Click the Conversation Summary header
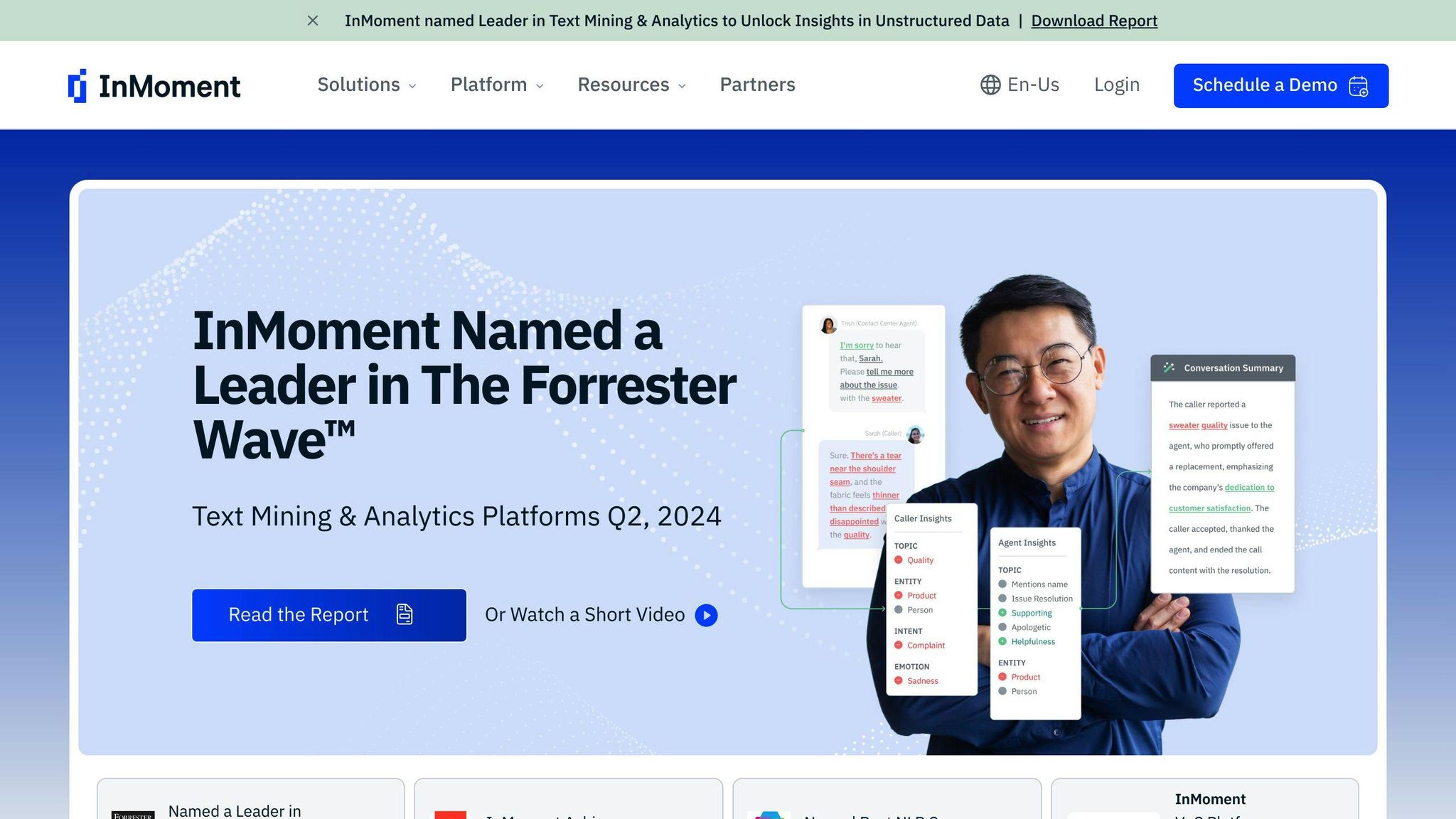1456x819 pixels. coord(1223,368)
